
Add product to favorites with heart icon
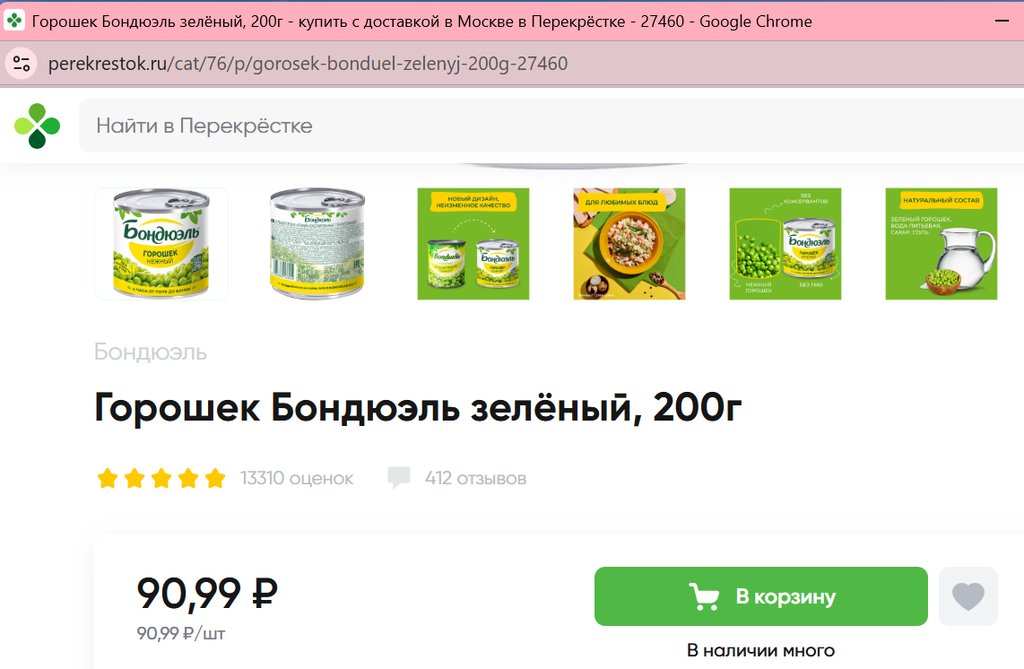tap(968, 596)
